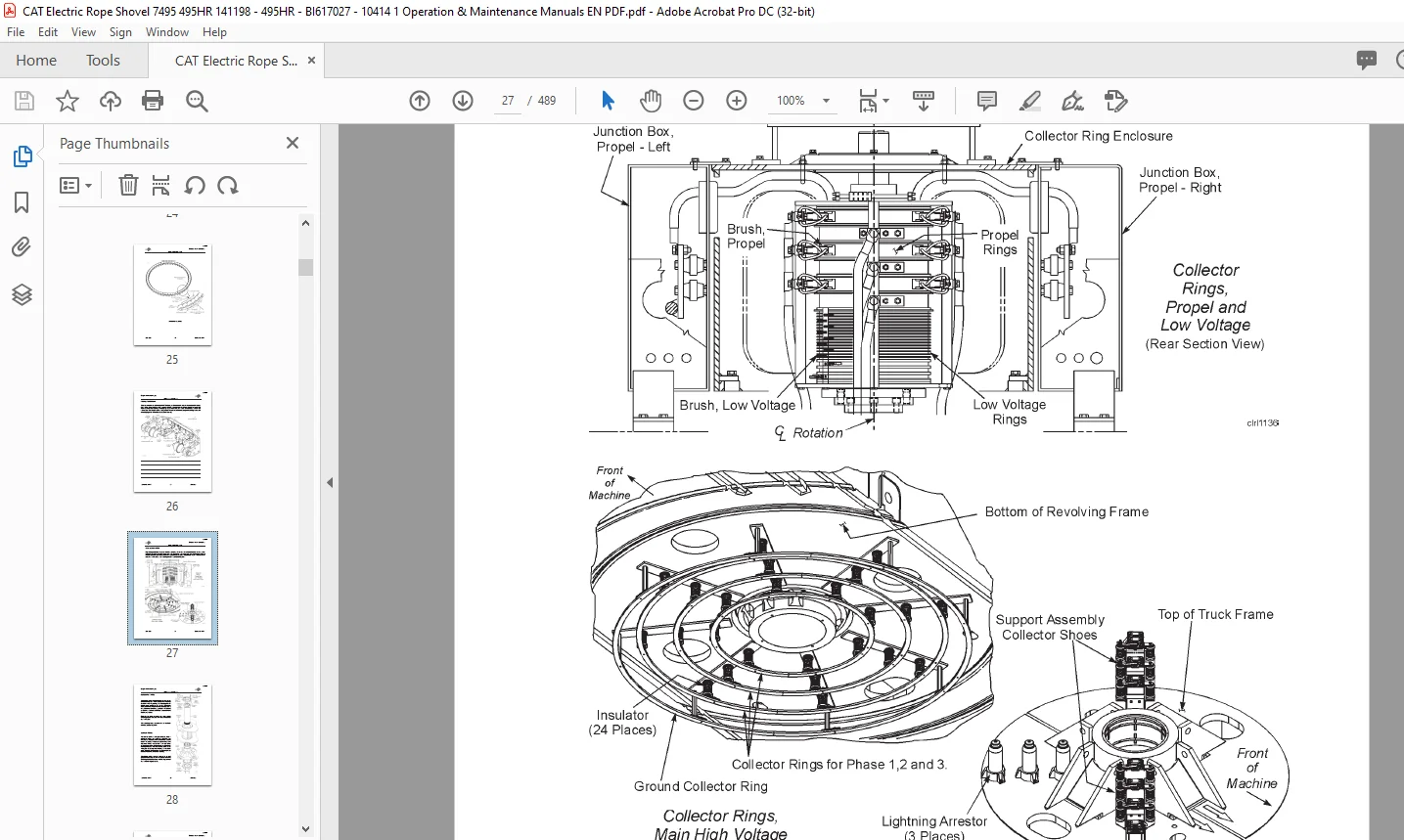Select the highlight text tool
The width and height of the screenshot is (1404, 840).
[x=1029, y=101]
